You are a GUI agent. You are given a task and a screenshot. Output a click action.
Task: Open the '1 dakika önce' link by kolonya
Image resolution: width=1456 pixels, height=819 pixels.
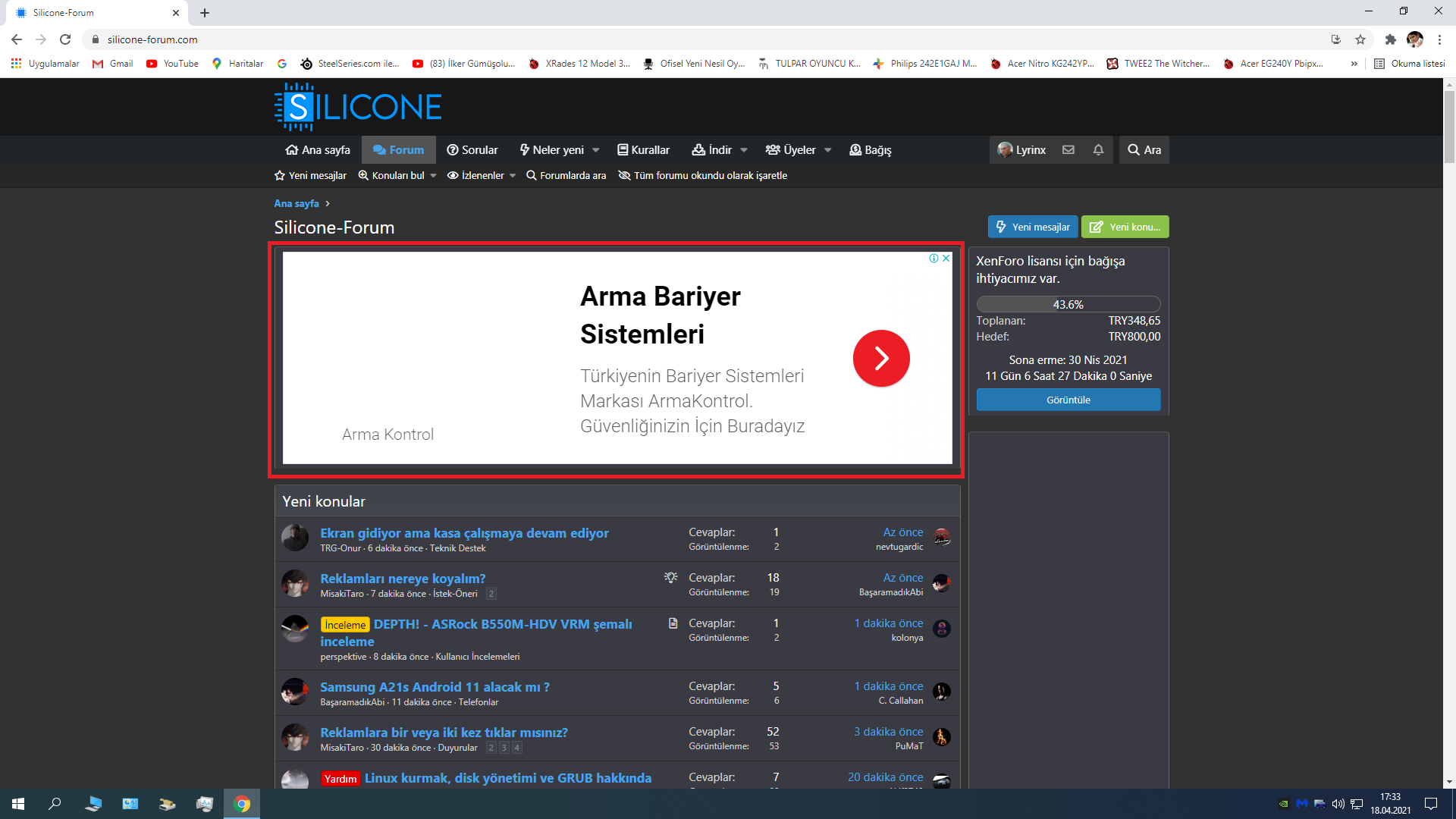889,623
